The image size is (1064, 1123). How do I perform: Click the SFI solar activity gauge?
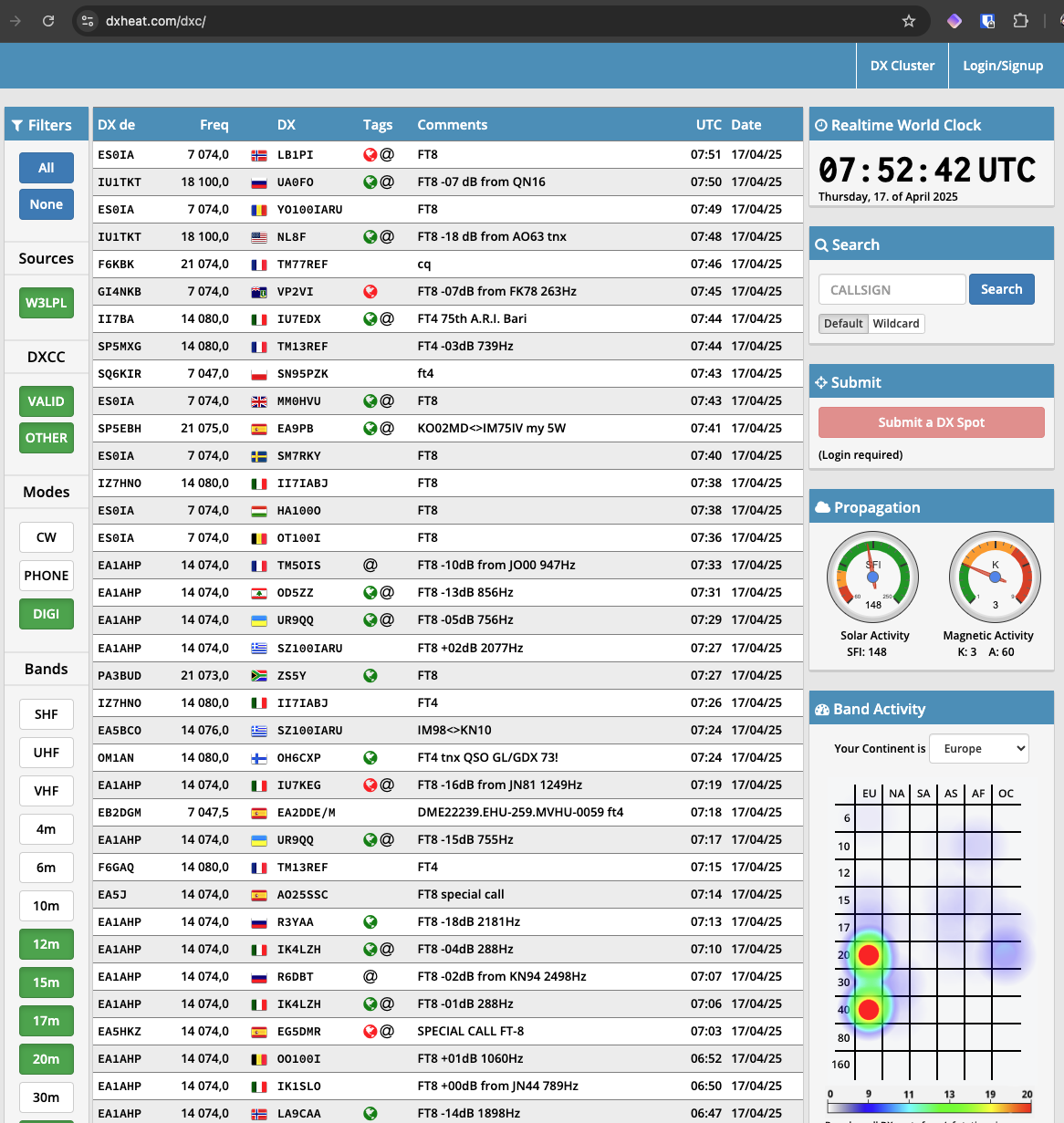tap(872, 577)
